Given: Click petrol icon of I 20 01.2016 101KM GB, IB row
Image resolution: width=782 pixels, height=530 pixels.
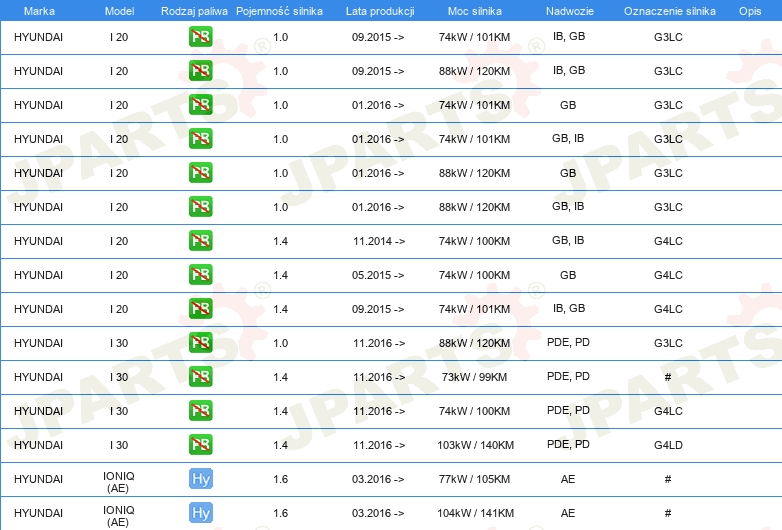Looking at the screenshot, I should pos(200,139).
